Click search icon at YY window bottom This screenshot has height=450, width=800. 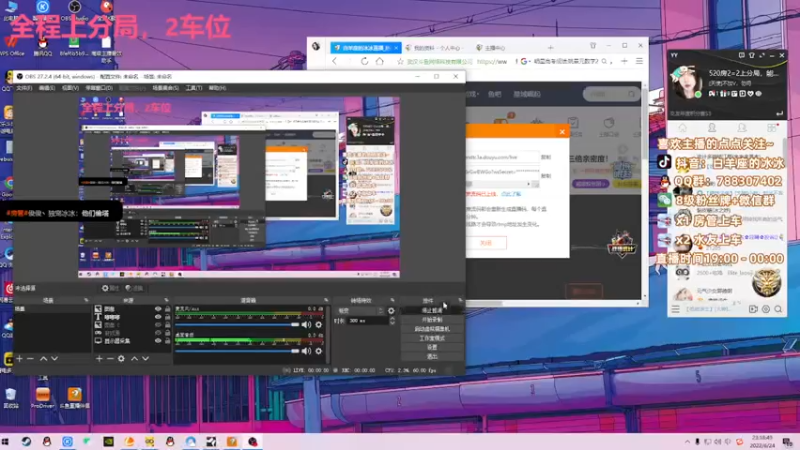778,309
